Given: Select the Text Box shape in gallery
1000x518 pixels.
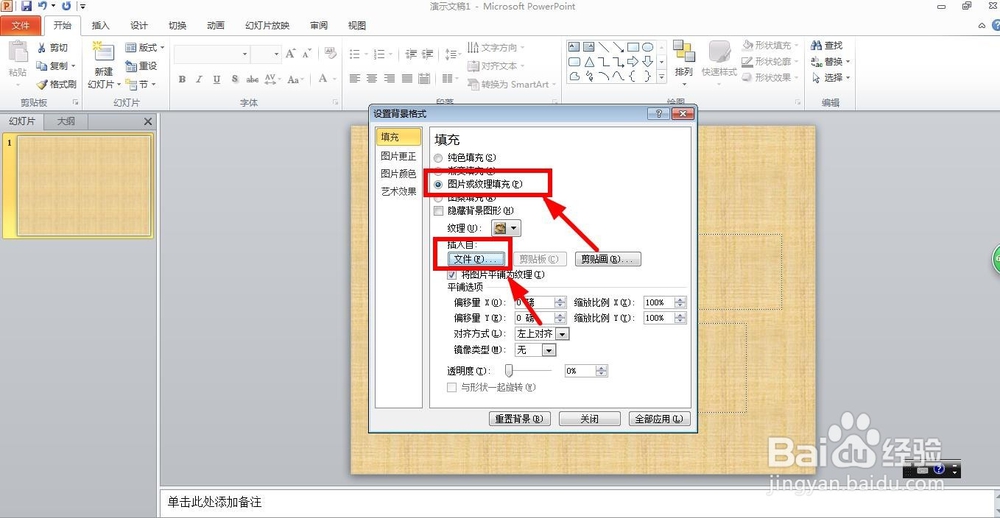Looking at the screenshot, I should point(574,47).
